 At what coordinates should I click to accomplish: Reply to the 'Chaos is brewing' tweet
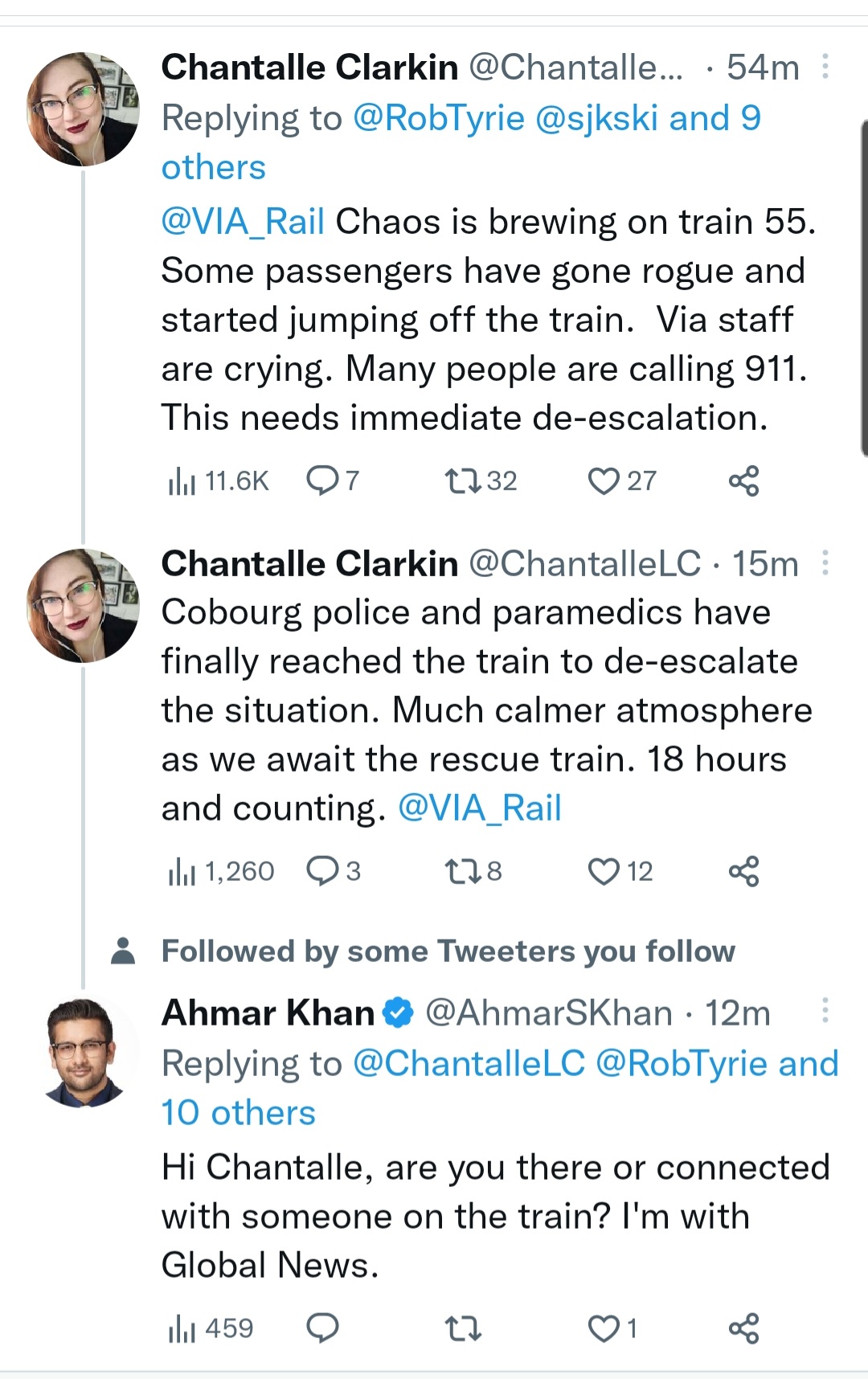tap(322, 481)
